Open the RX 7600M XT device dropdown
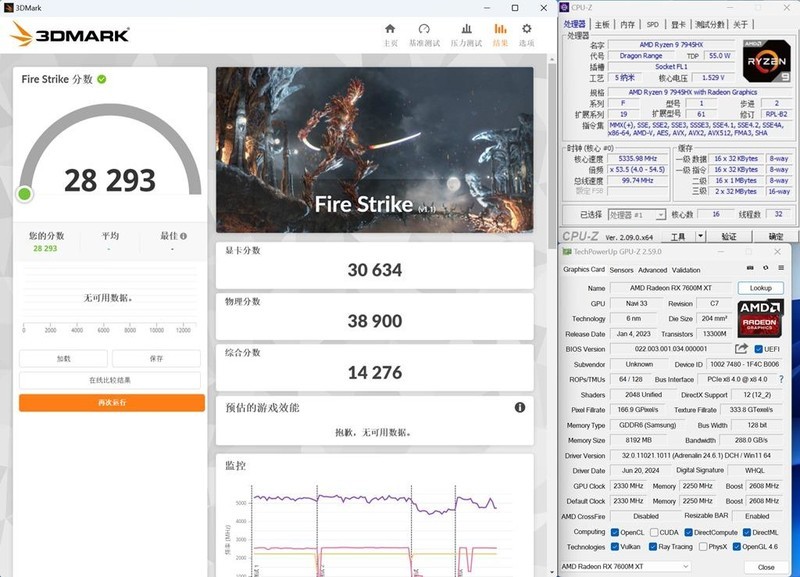Image resolution: width=800 pixels, height=577 pixels. click(x=686, y=565)
